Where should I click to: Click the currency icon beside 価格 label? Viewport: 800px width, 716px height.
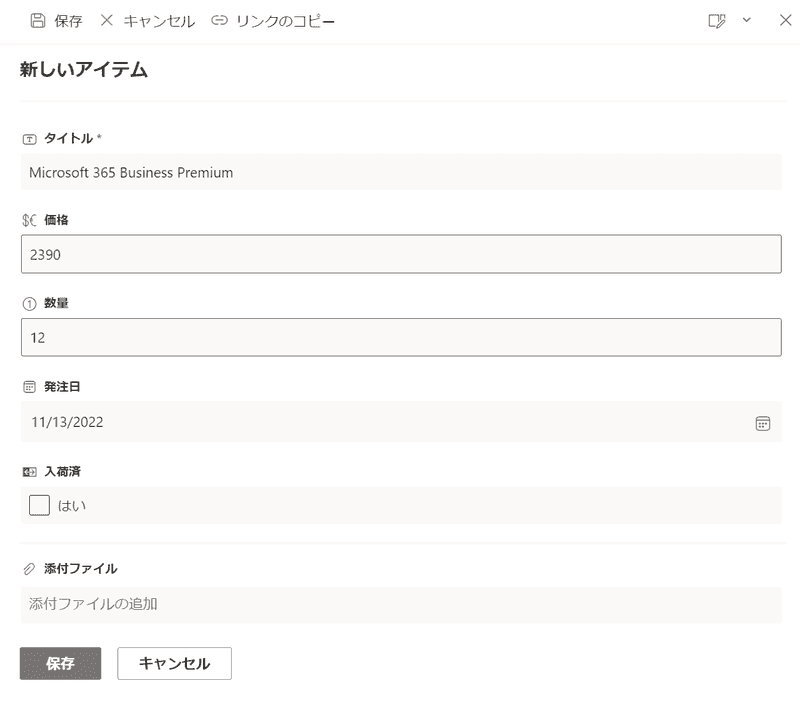coord(29,219)
